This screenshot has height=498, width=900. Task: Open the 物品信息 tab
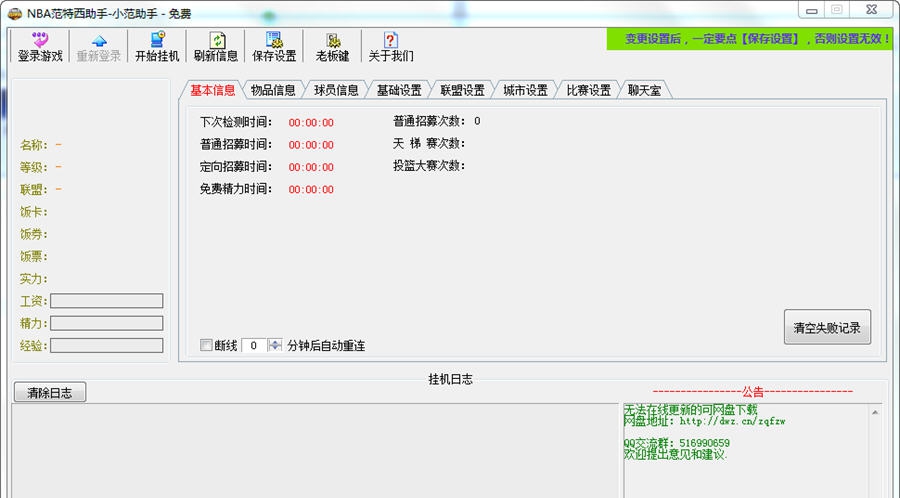273,90
